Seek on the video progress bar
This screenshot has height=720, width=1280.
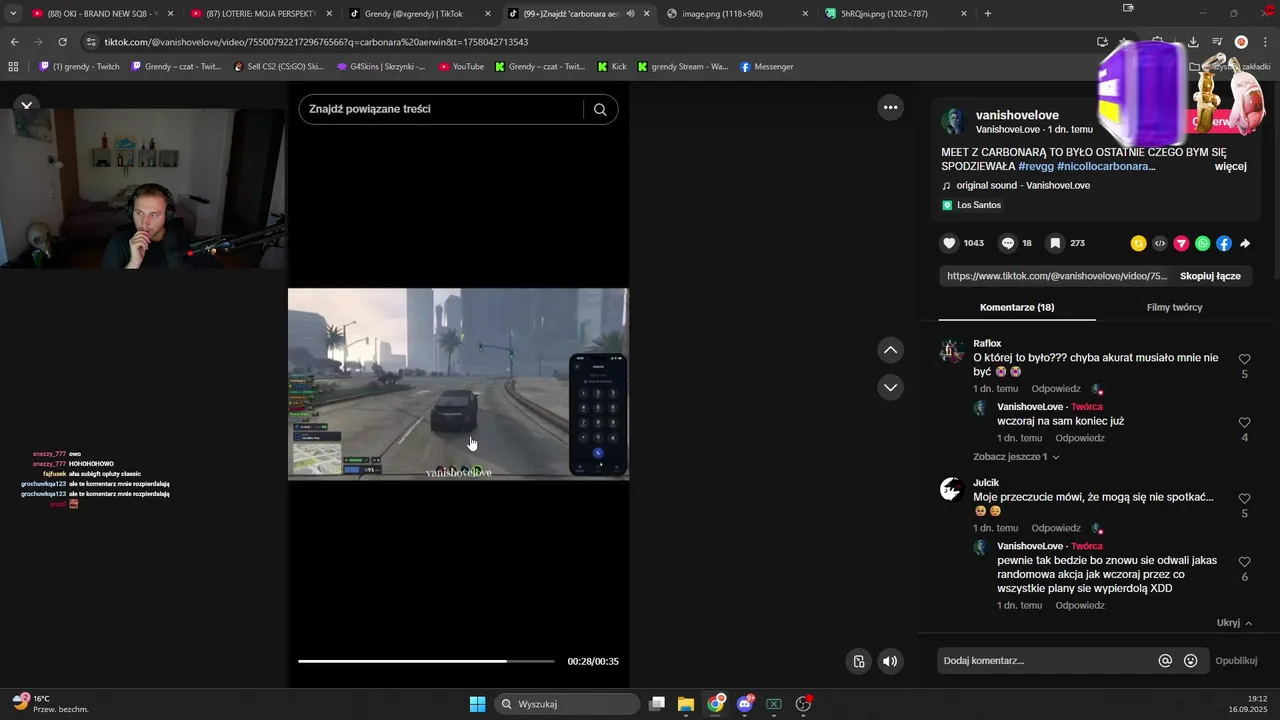(x=426, y=661)
